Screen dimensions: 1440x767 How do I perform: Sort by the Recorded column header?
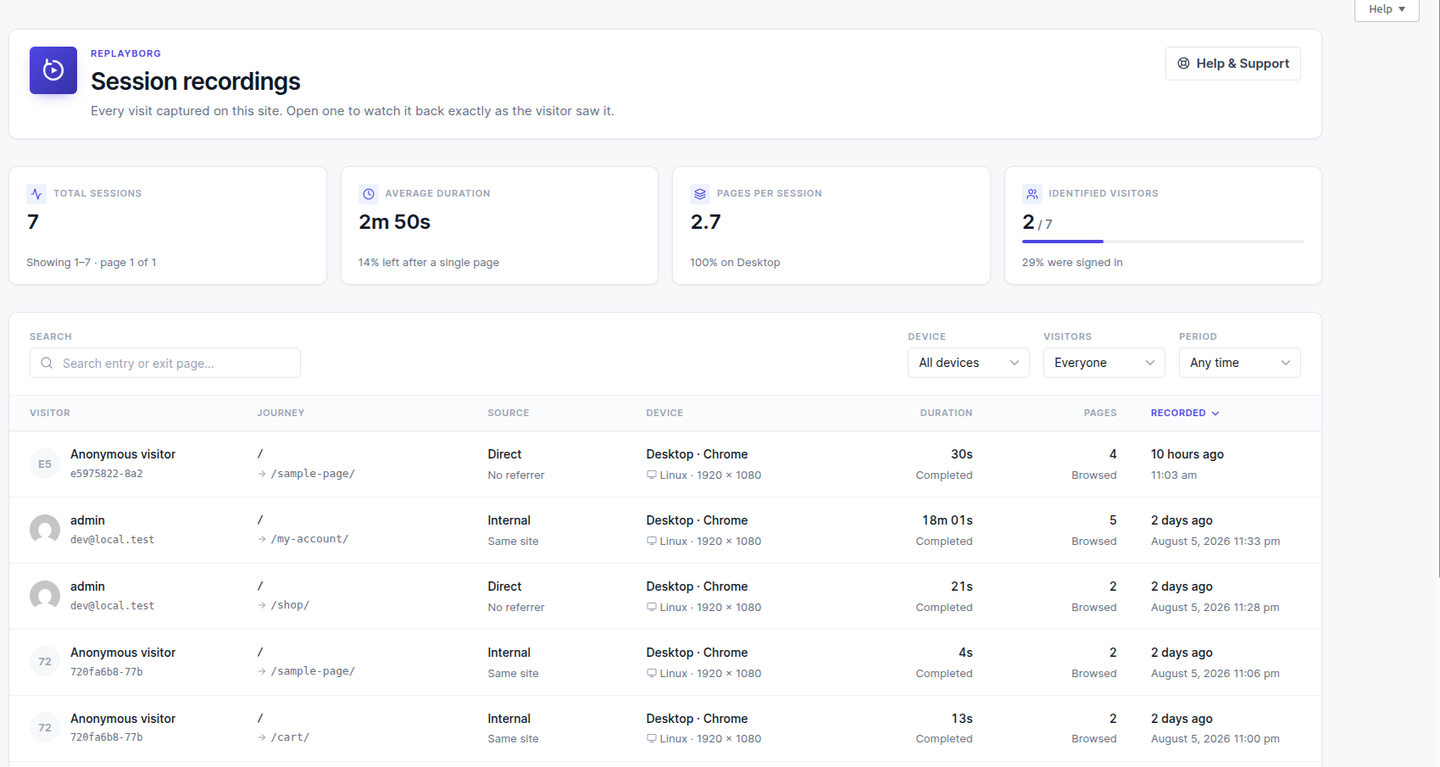pos(1185,413)
